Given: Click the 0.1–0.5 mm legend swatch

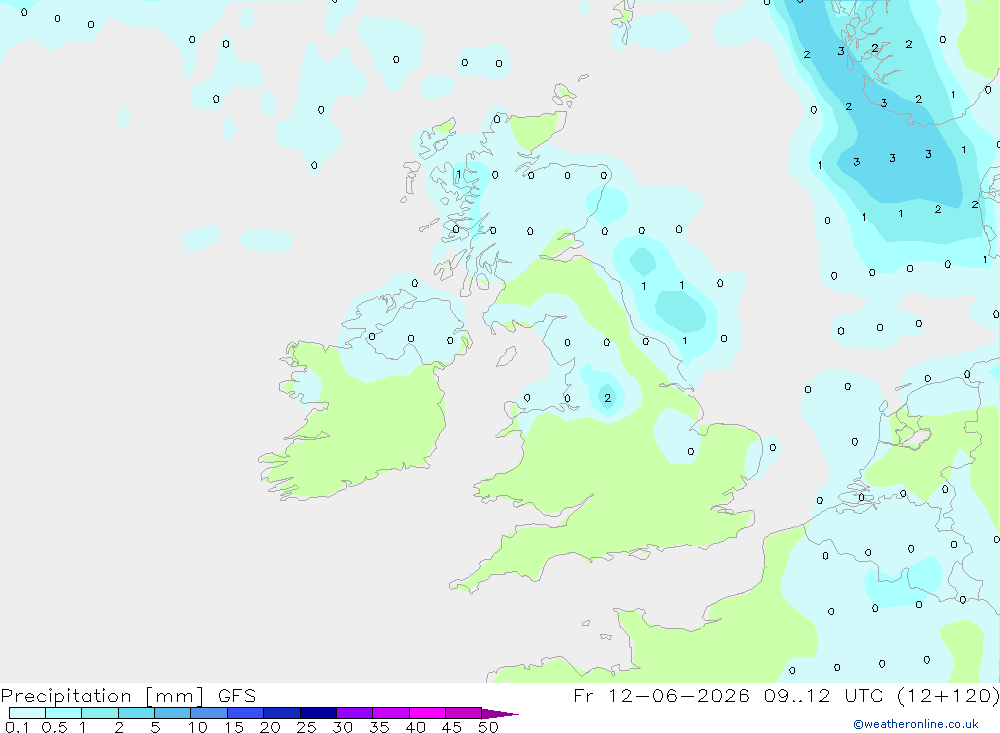Looking at the screenshot, I should [x=27, y=713].
